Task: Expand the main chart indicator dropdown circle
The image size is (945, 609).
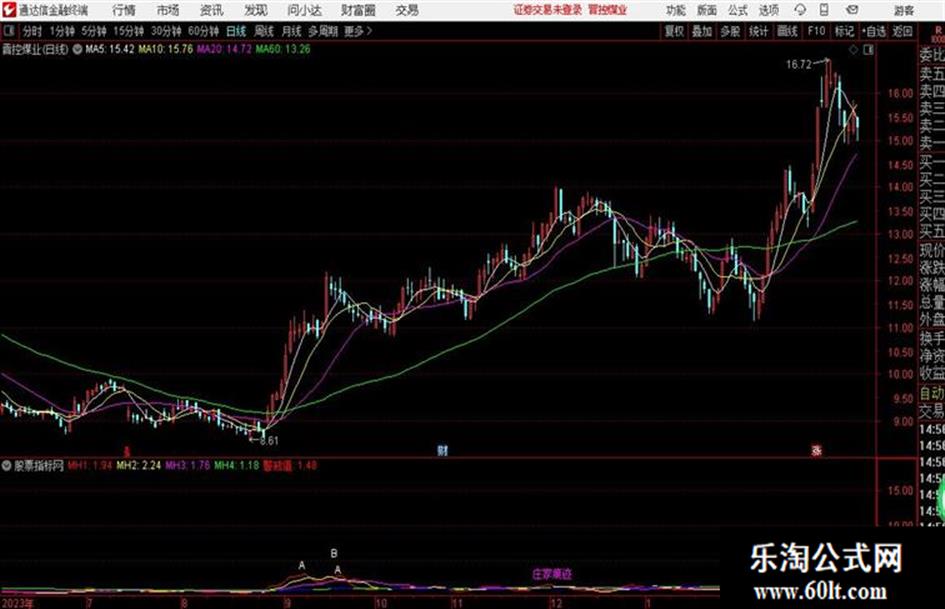Action: click(x=78, y=49)
